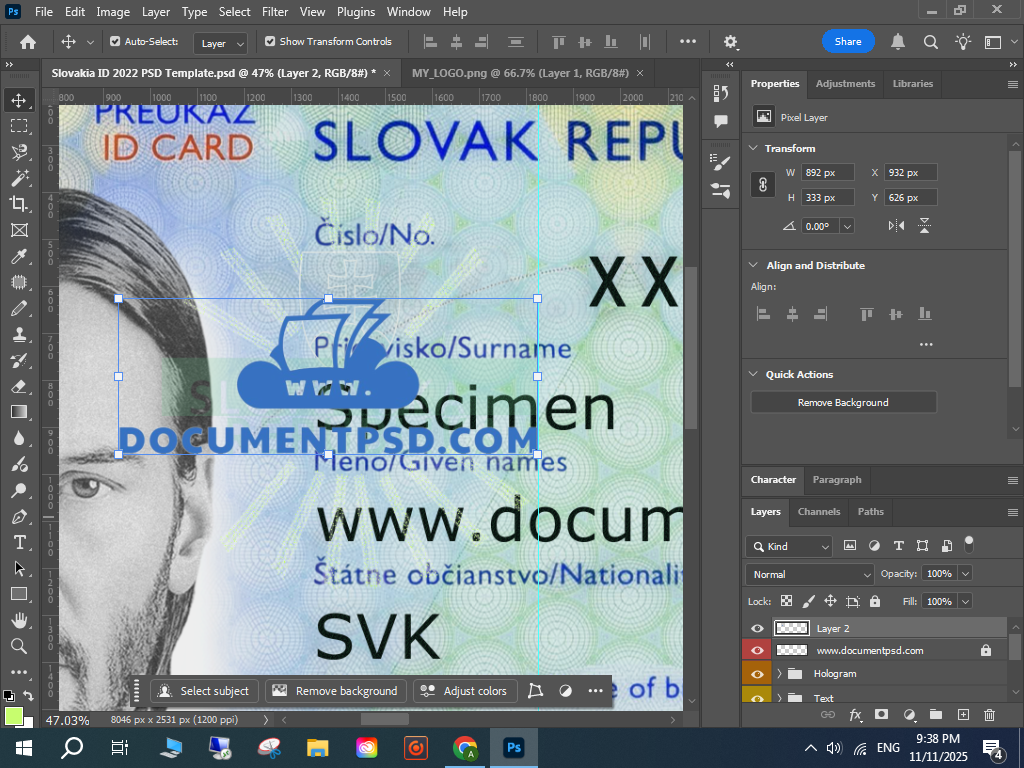The height and width of the screenshot is (768, 1024).
Task: Select the Eyedropper tool
Action: click(19, 256)
